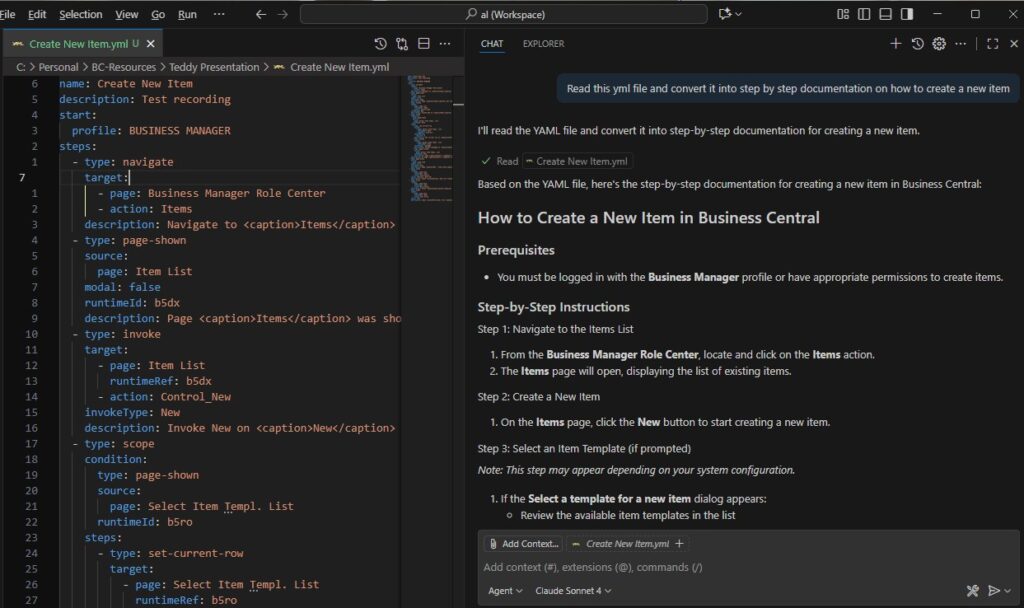The image size is (1024, 608).
Task: Click the Personal breadcrumb segment
Action: click(58, 67)
